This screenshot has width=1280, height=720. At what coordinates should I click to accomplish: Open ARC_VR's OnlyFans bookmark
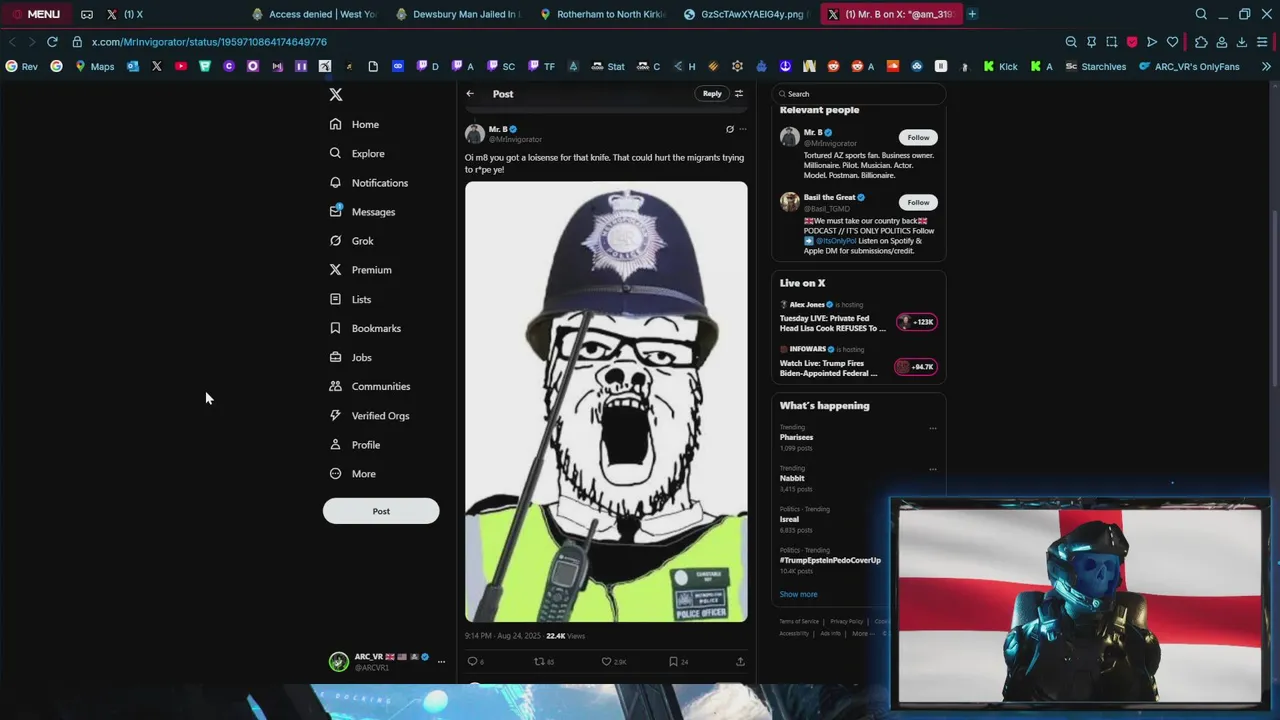coord(1189,66)
